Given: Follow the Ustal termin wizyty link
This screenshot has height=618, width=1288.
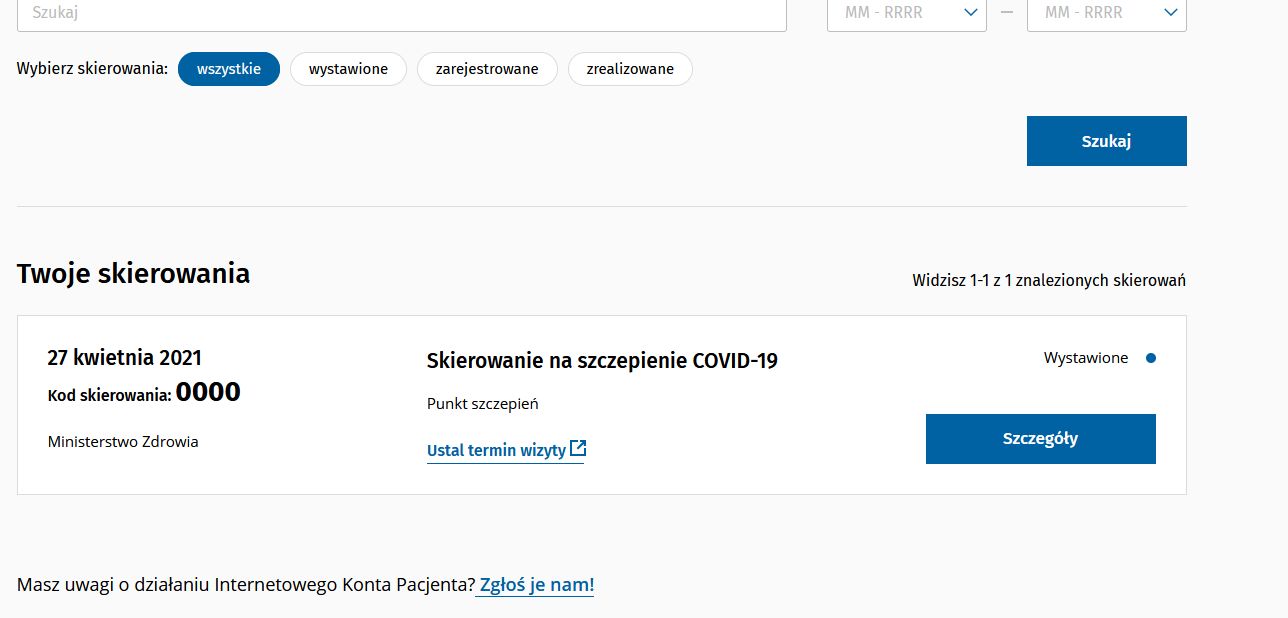Looking at the screenshot, I should (496, 450).
